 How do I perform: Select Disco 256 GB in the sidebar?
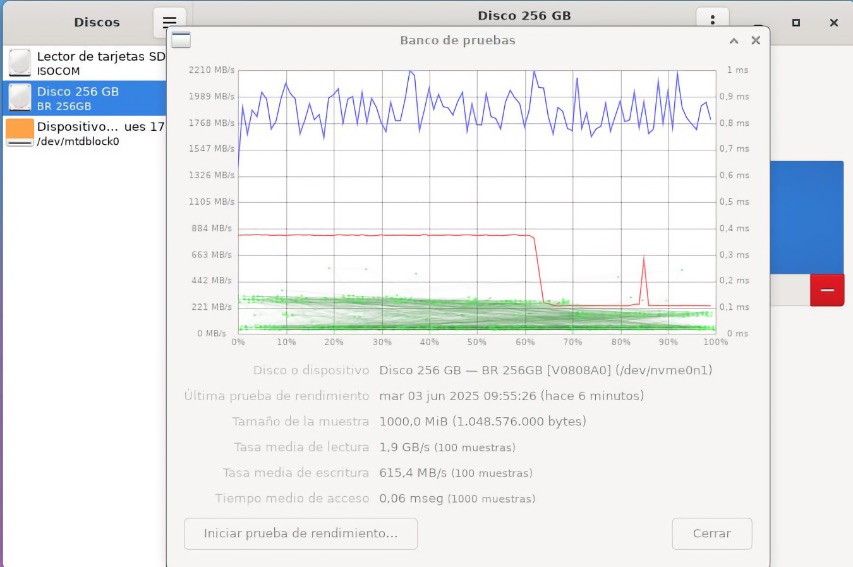(x=85, y=98)
